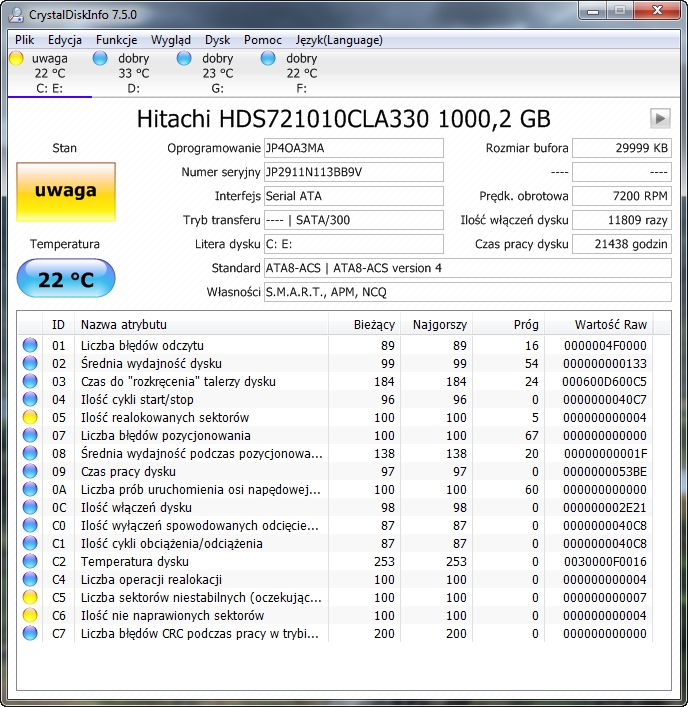Click the CrystalDiskInfo title bar app icon
Image resolution: width=688 pixels, height=707 pixels.
click(x=16, y=14)
